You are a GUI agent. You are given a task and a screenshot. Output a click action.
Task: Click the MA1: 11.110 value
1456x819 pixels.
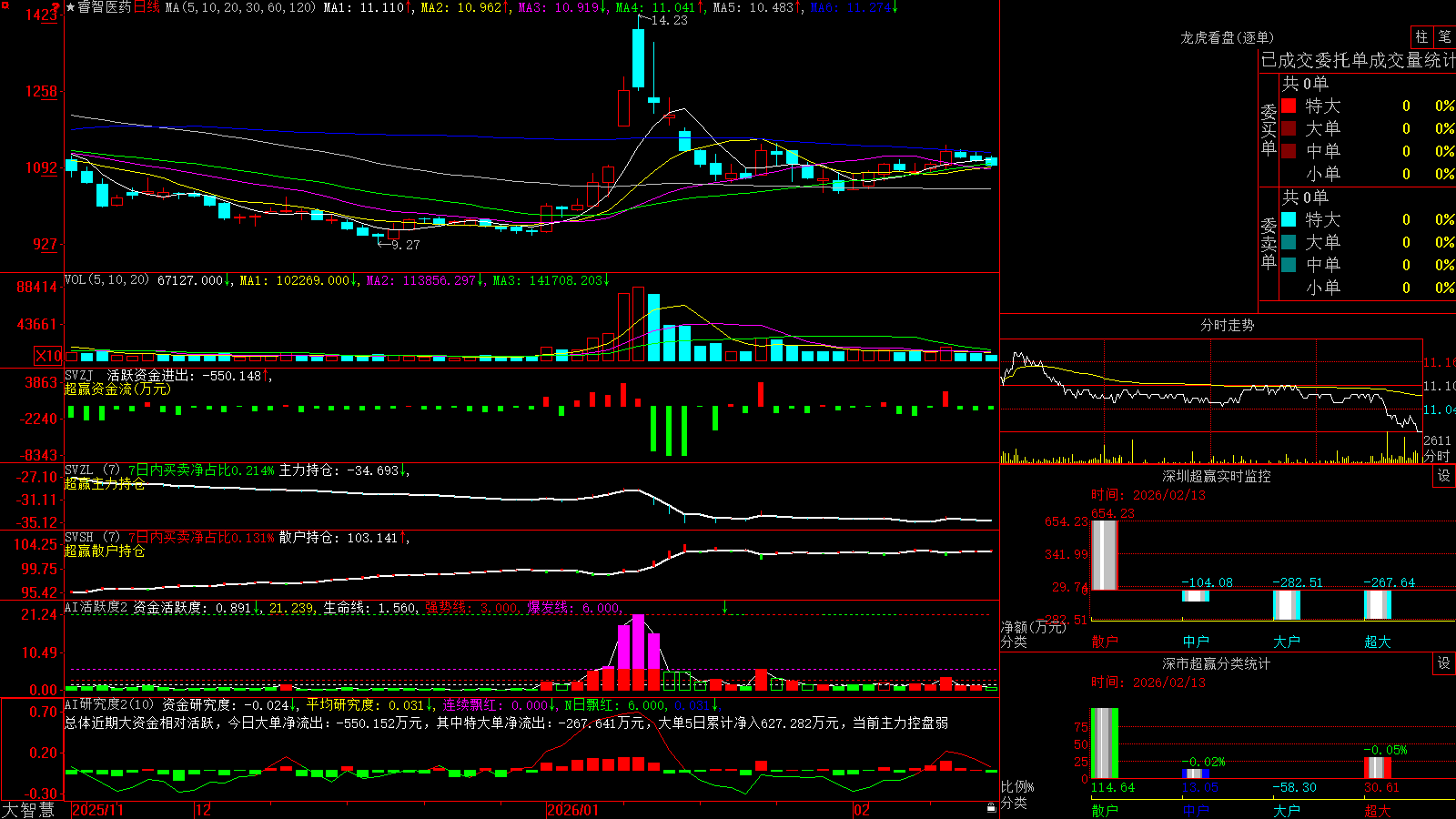(x=364, y=7)
